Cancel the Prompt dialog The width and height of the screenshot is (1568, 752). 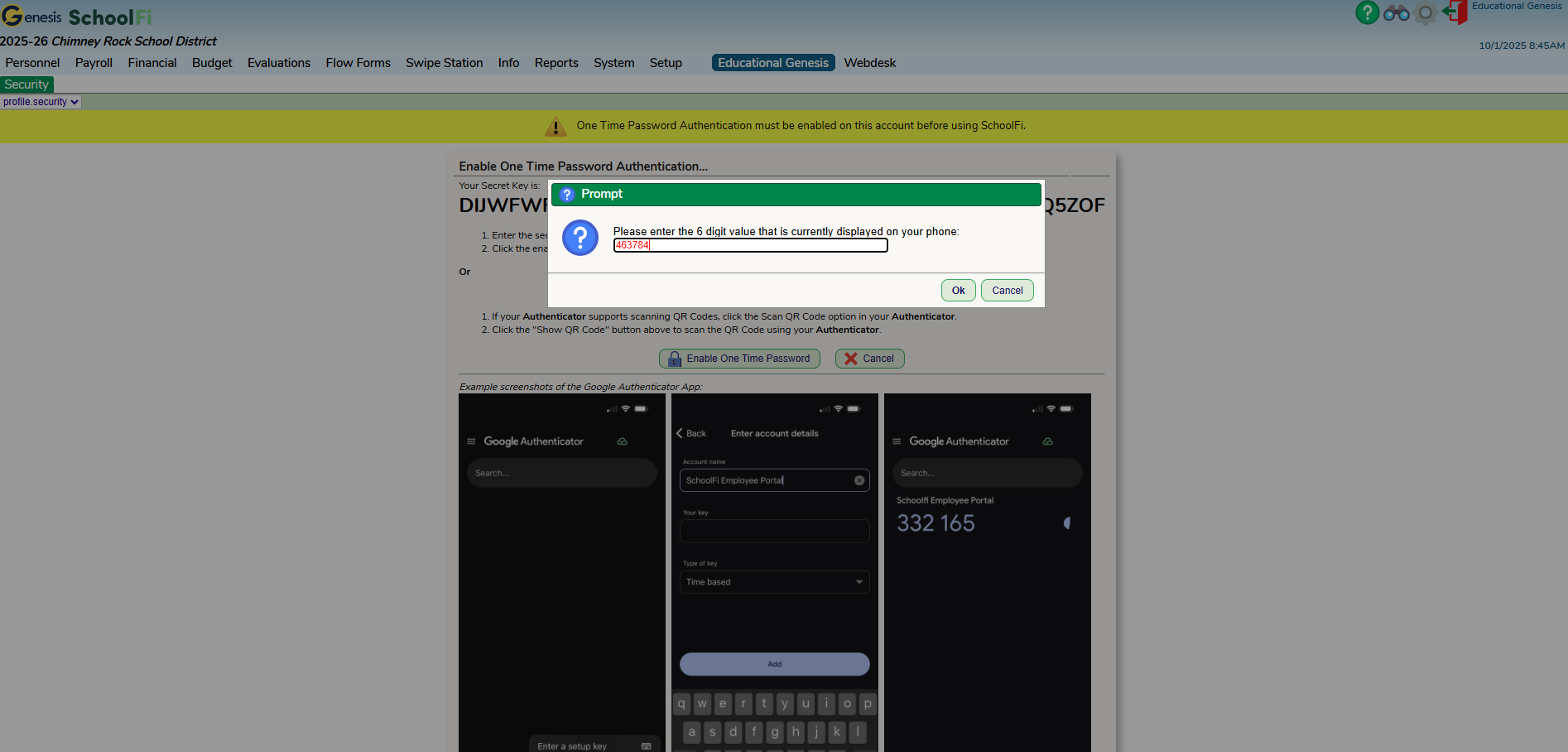coord(1007,291)
